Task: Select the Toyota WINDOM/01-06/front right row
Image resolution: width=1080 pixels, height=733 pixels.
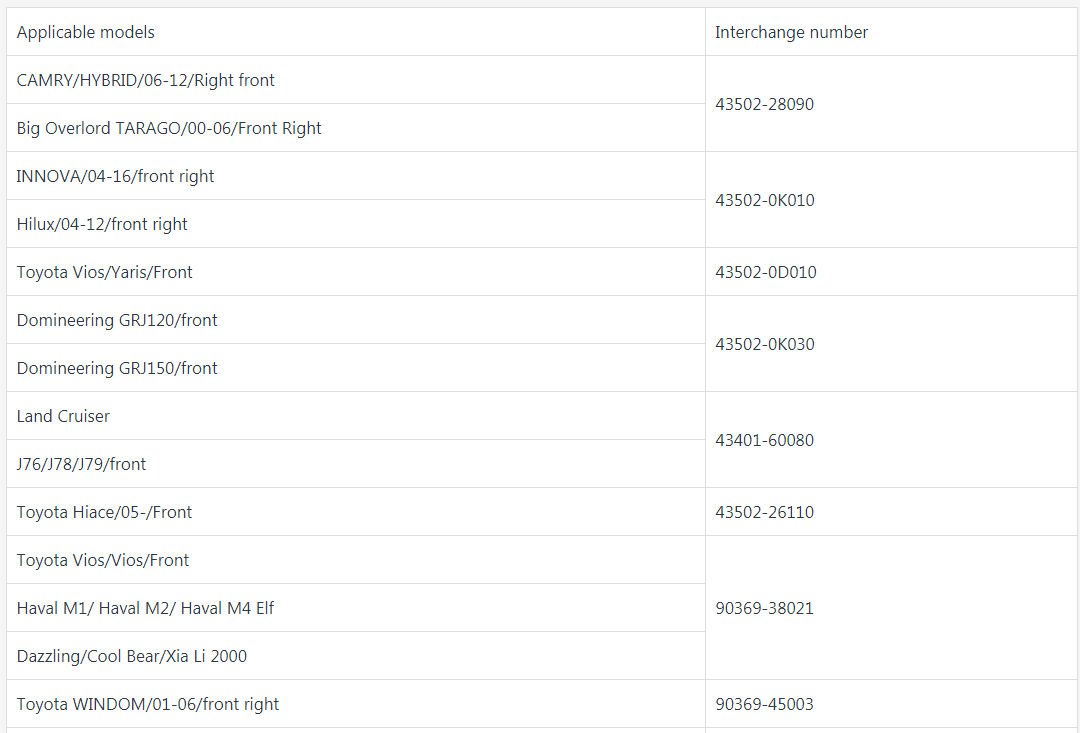Action: tap(356, 704)
